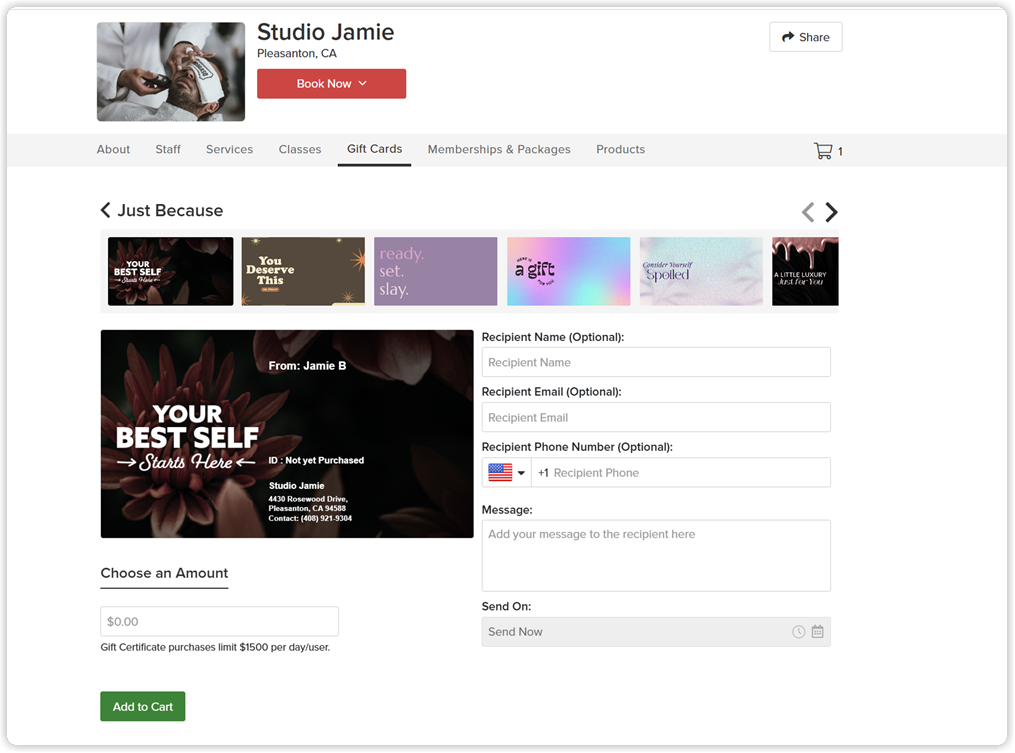Click the Studio Jamie title
This screenshot has height=753, width=1015.
click(326, 32)
